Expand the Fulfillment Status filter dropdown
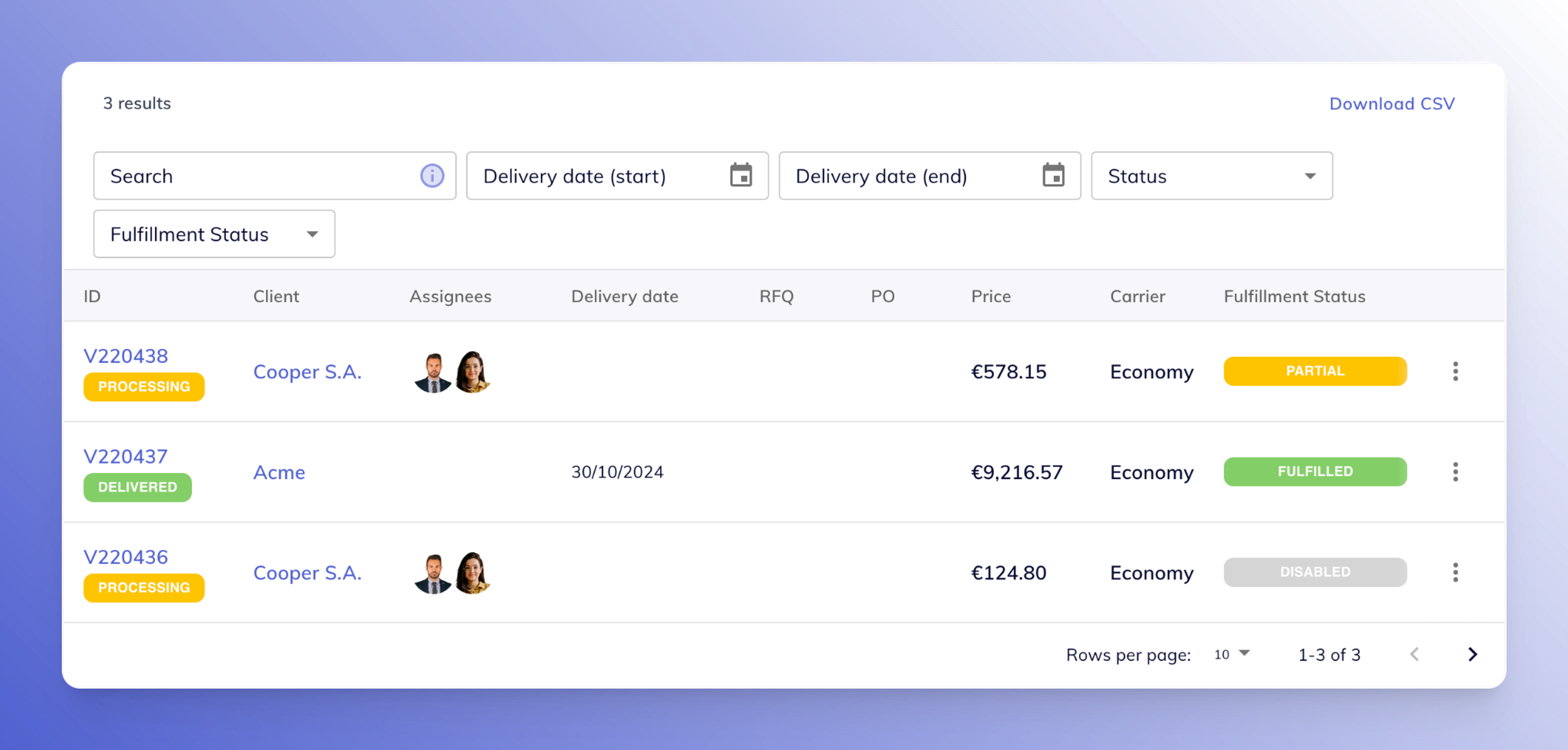1568x750 pixels. pos(214,234)
